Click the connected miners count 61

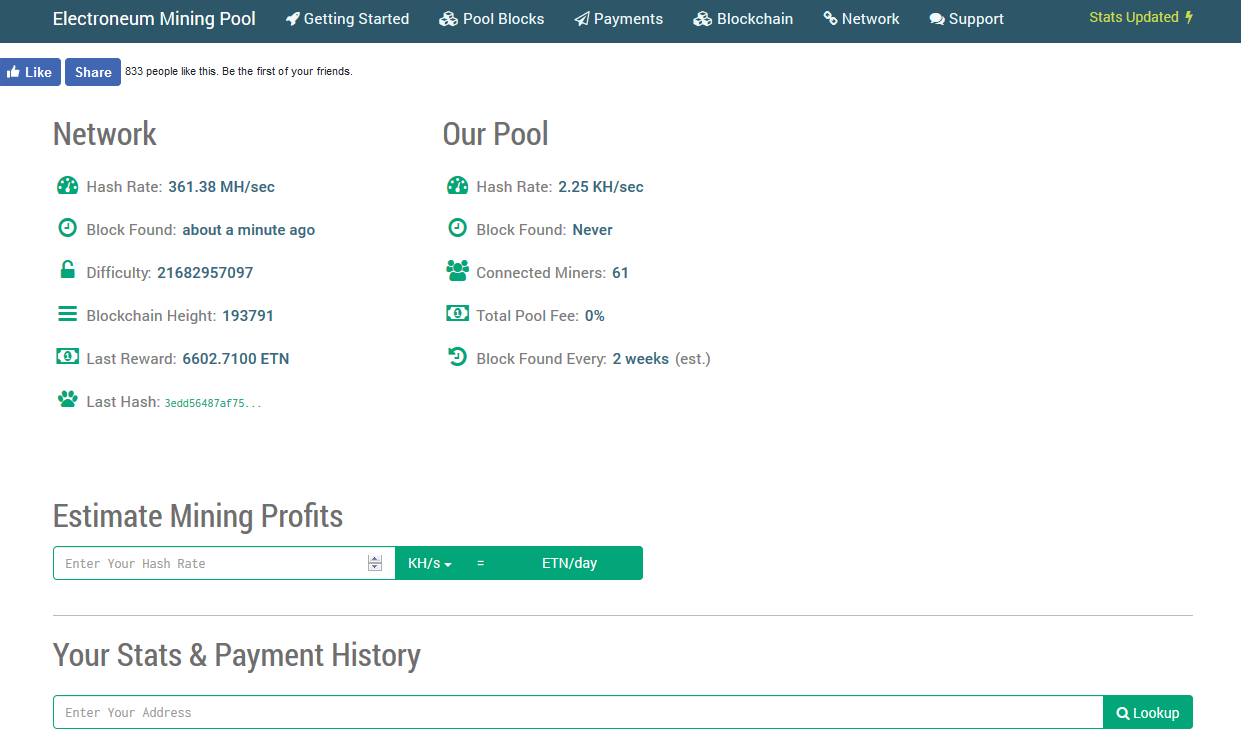[x=620, y=273]
